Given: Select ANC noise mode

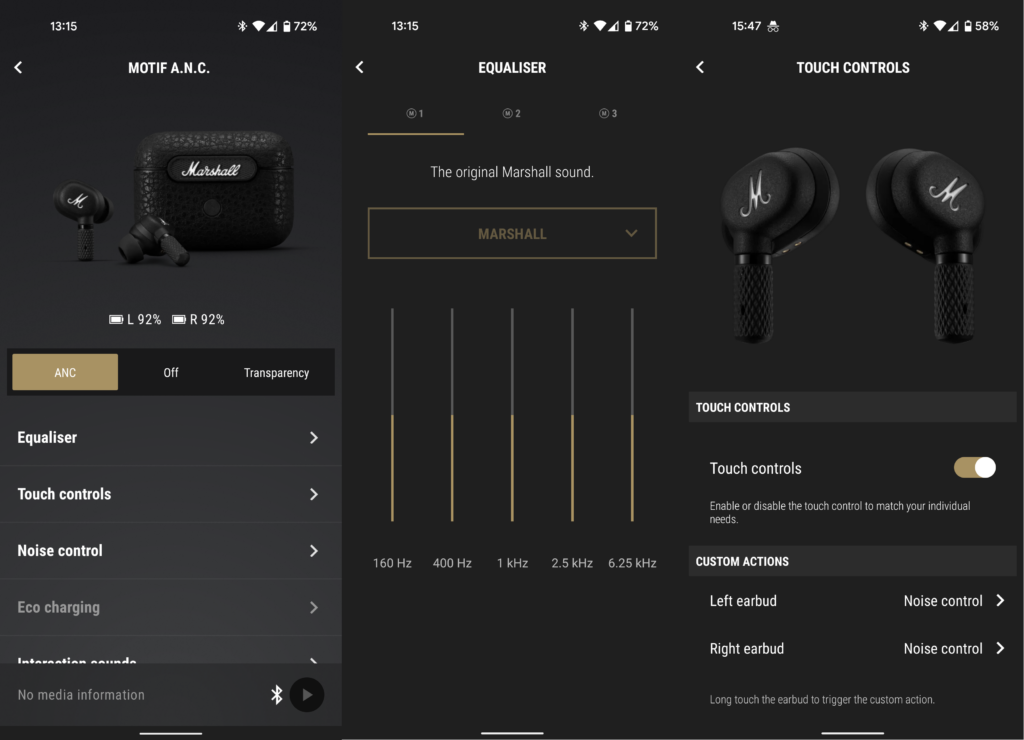Looking at the screenshot, I should point(65,372).
